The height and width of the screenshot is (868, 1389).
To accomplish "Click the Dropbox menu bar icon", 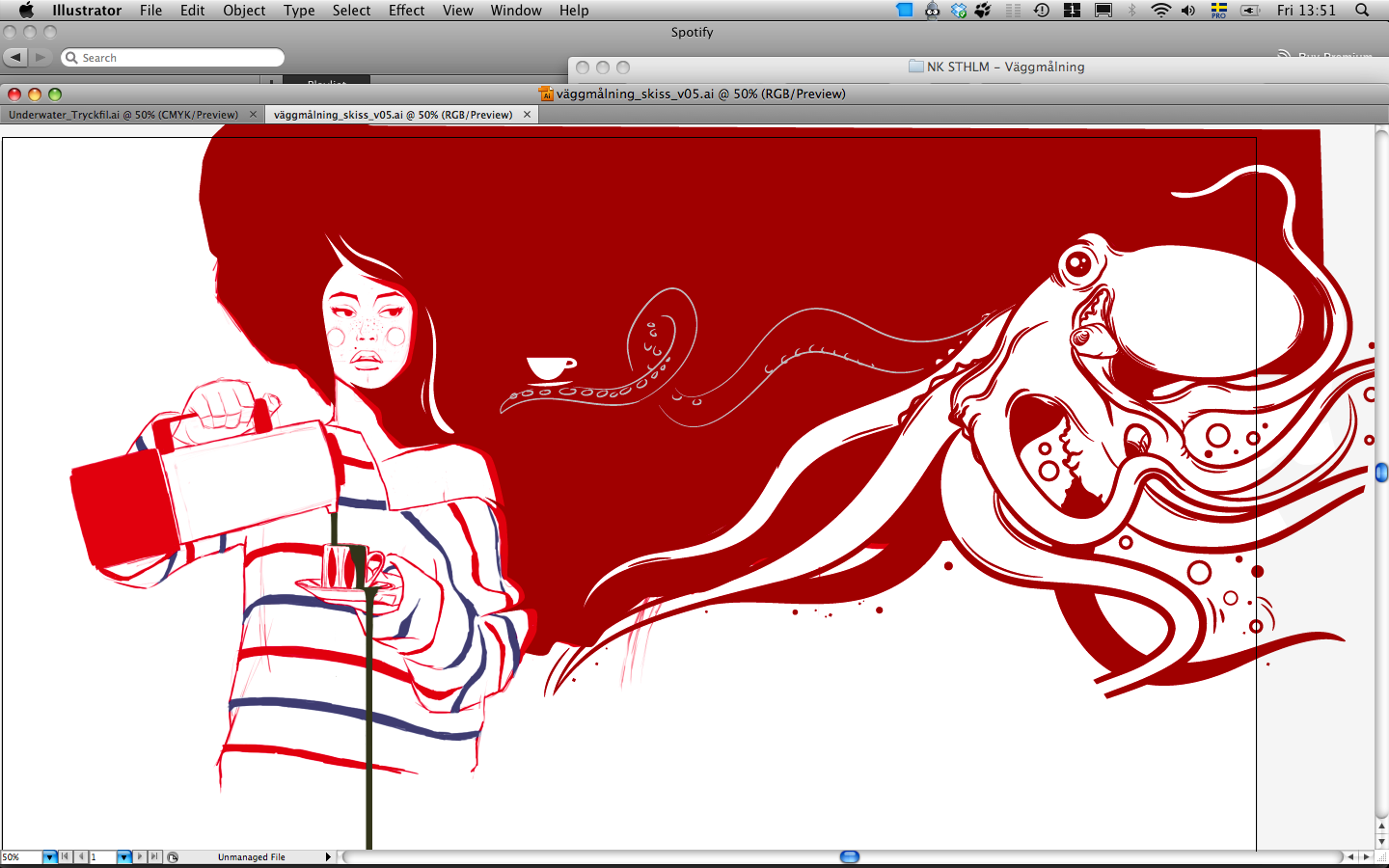I will tap(959, 11).
